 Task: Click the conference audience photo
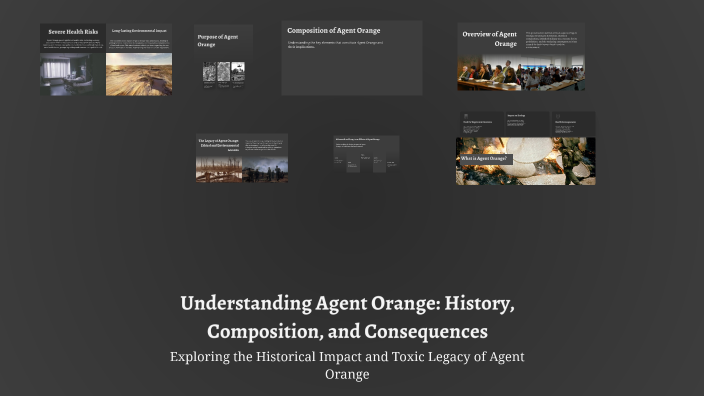pos(521,73)
